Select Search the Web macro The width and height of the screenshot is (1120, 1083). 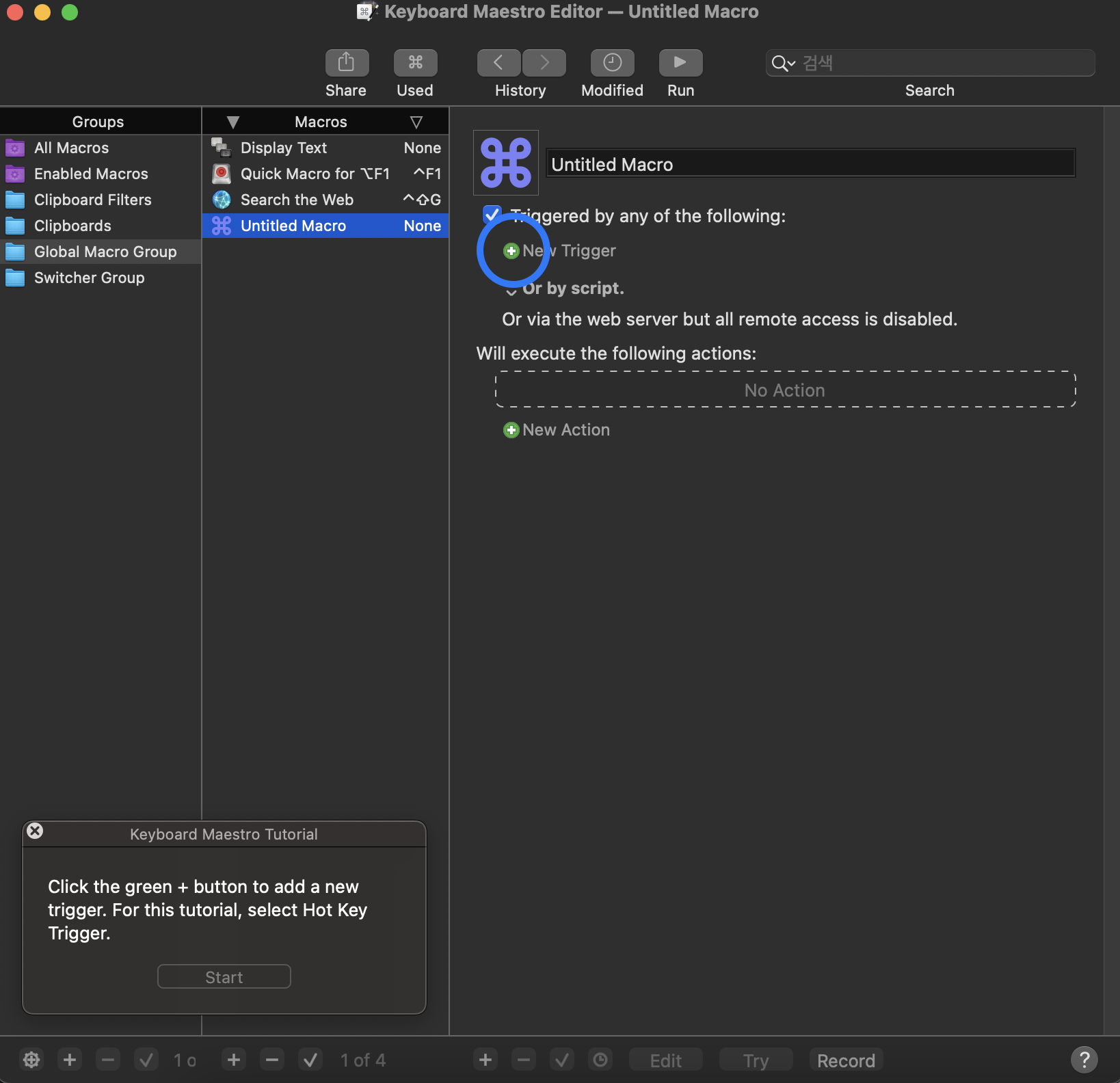pyautogui.click(x=325, y=200)
